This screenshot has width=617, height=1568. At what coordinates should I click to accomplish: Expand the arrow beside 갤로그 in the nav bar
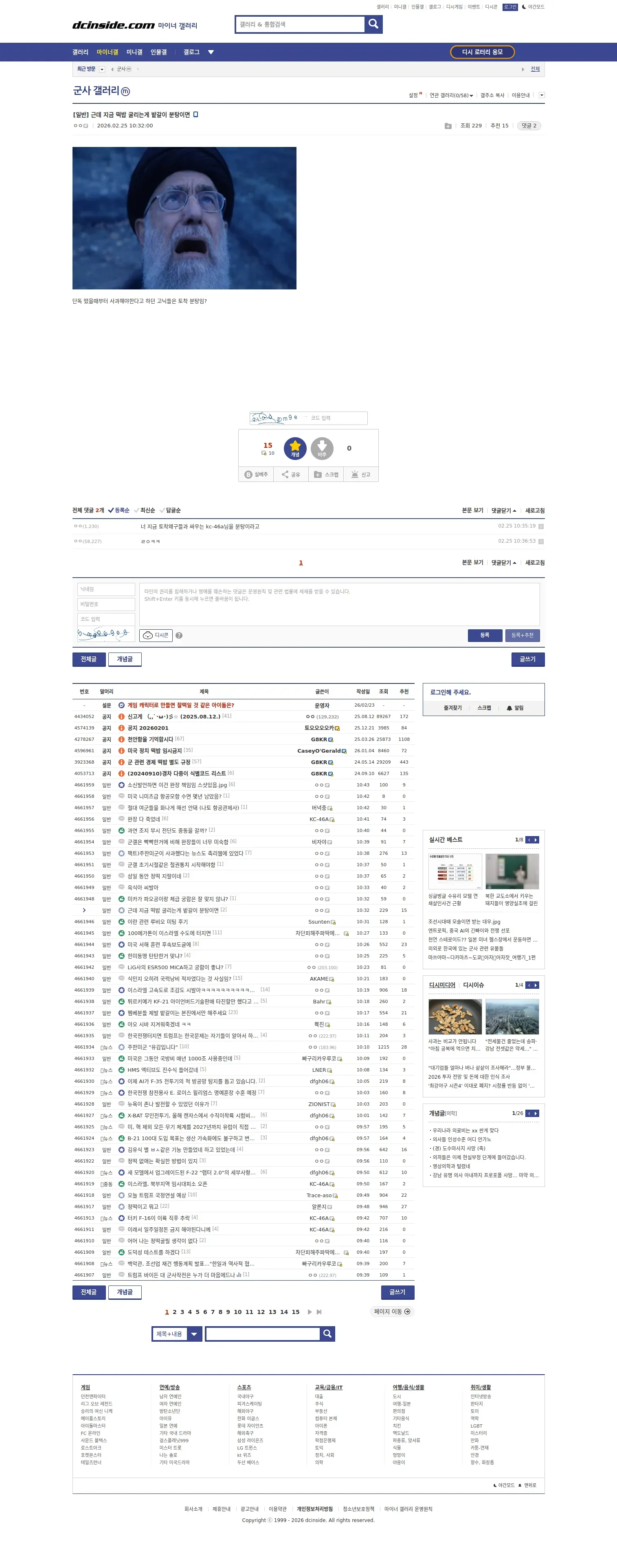pos(211,53)
